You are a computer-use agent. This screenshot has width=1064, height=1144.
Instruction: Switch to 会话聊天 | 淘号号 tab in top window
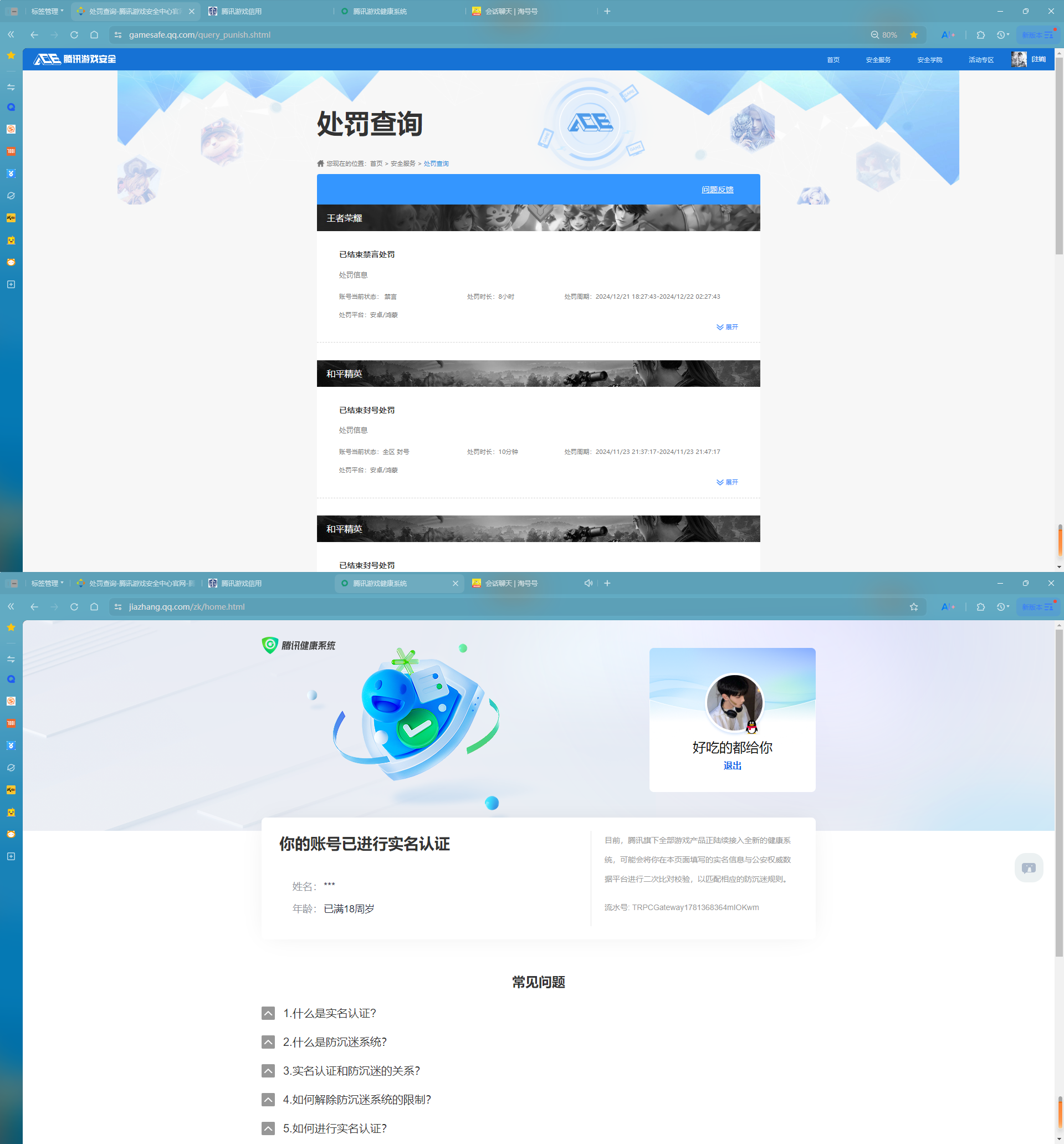click(531, 11)
